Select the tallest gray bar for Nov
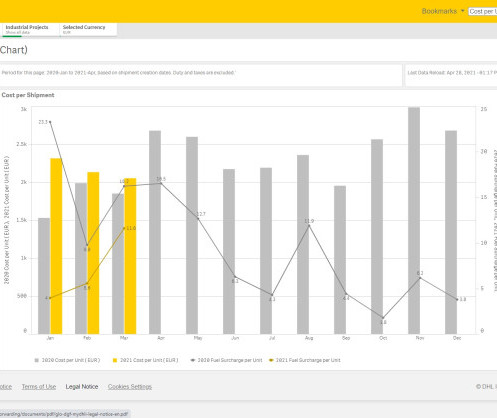This screenshot has height=418, width=497. [x=414, y=221]
